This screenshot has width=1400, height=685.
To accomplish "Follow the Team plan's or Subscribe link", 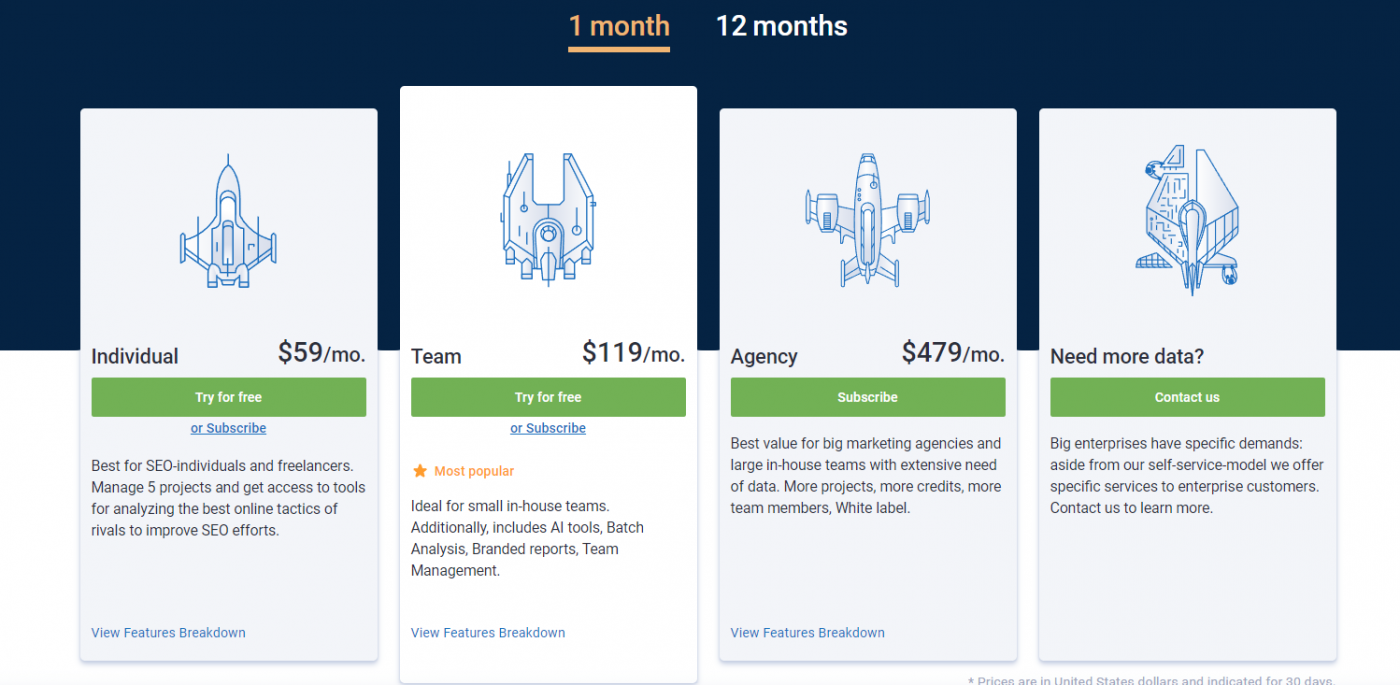I will [548, 428].
